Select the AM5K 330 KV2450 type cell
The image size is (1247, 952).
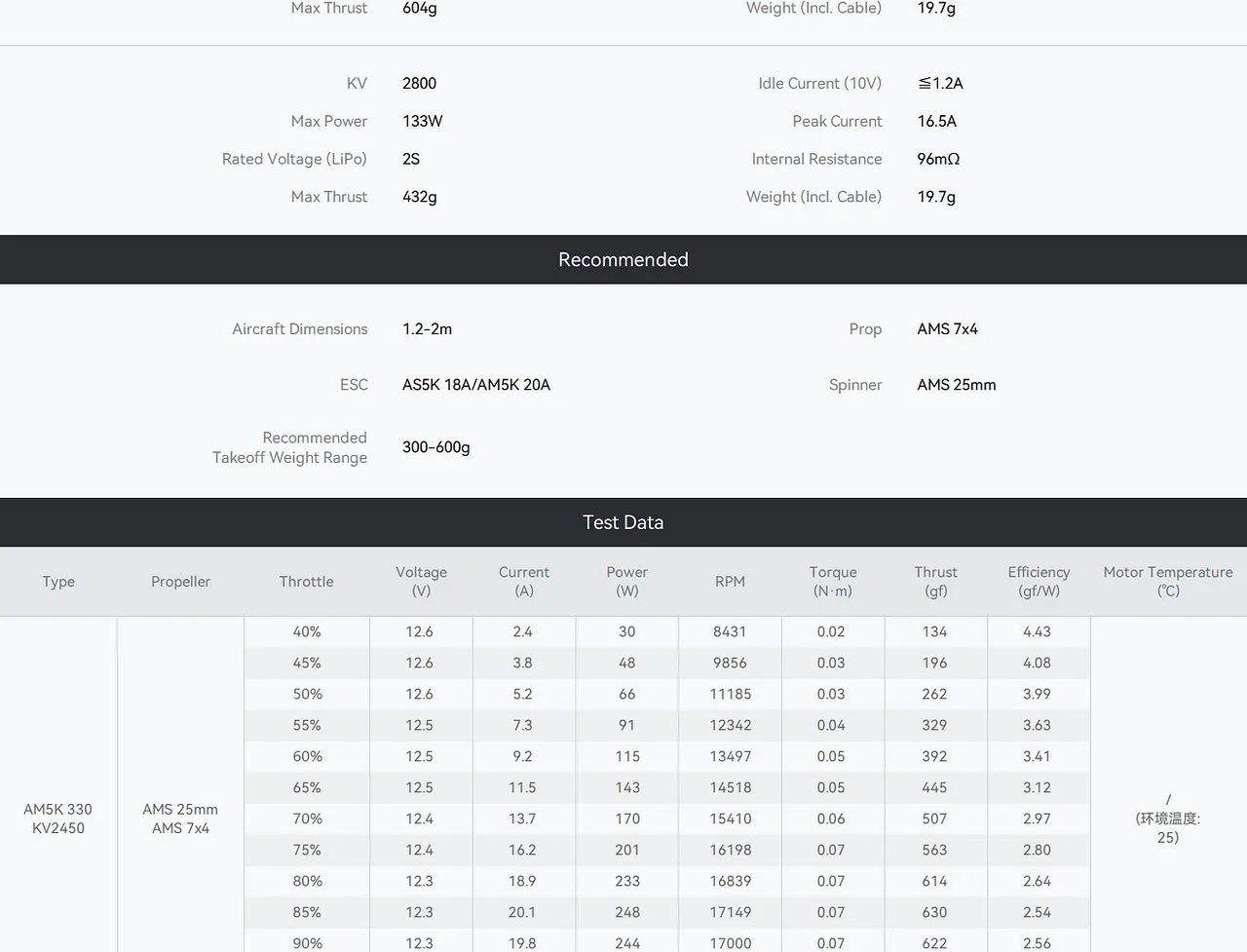tap(58, 819)
